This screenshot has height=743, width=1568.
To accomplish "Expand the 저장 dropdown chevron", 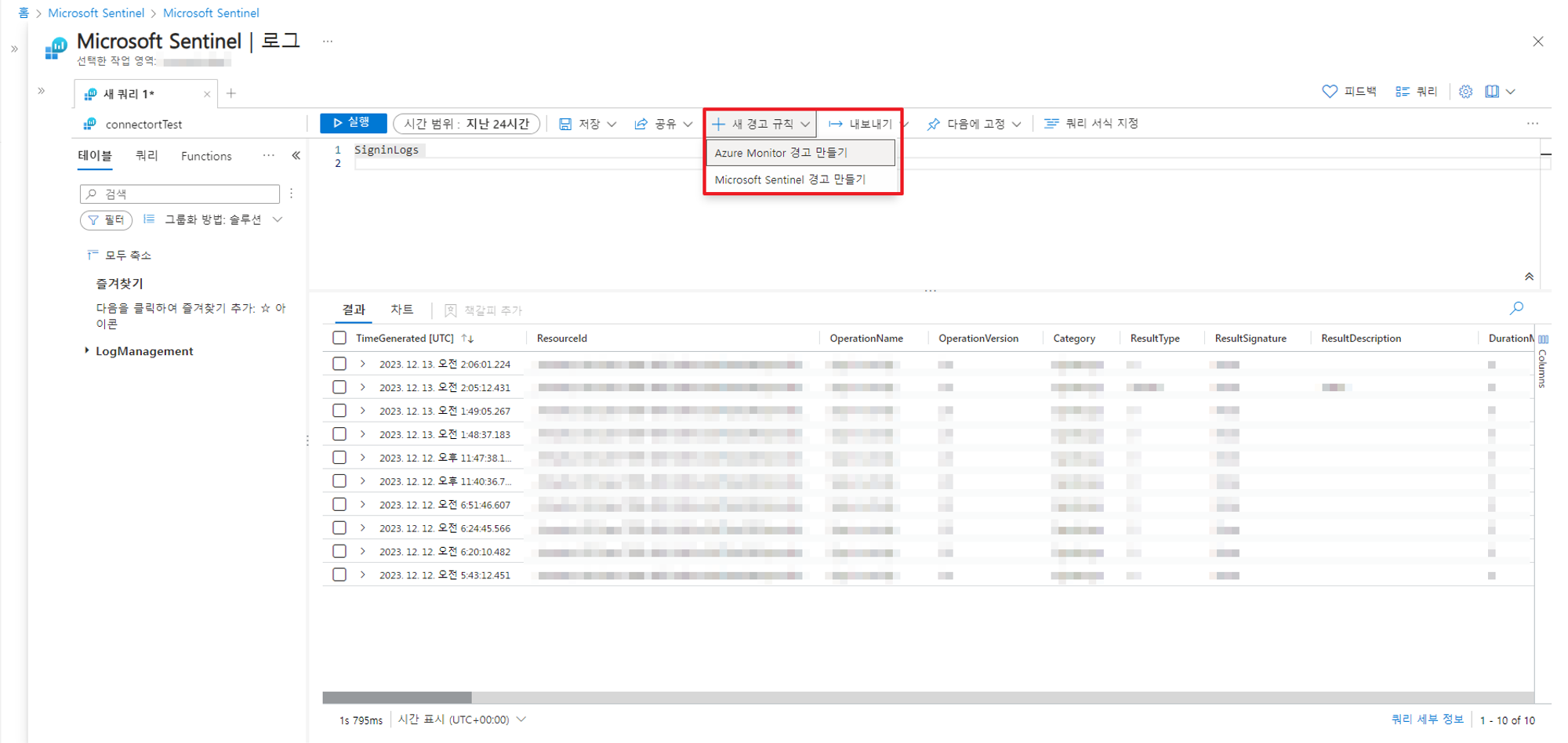I will 612,124.
